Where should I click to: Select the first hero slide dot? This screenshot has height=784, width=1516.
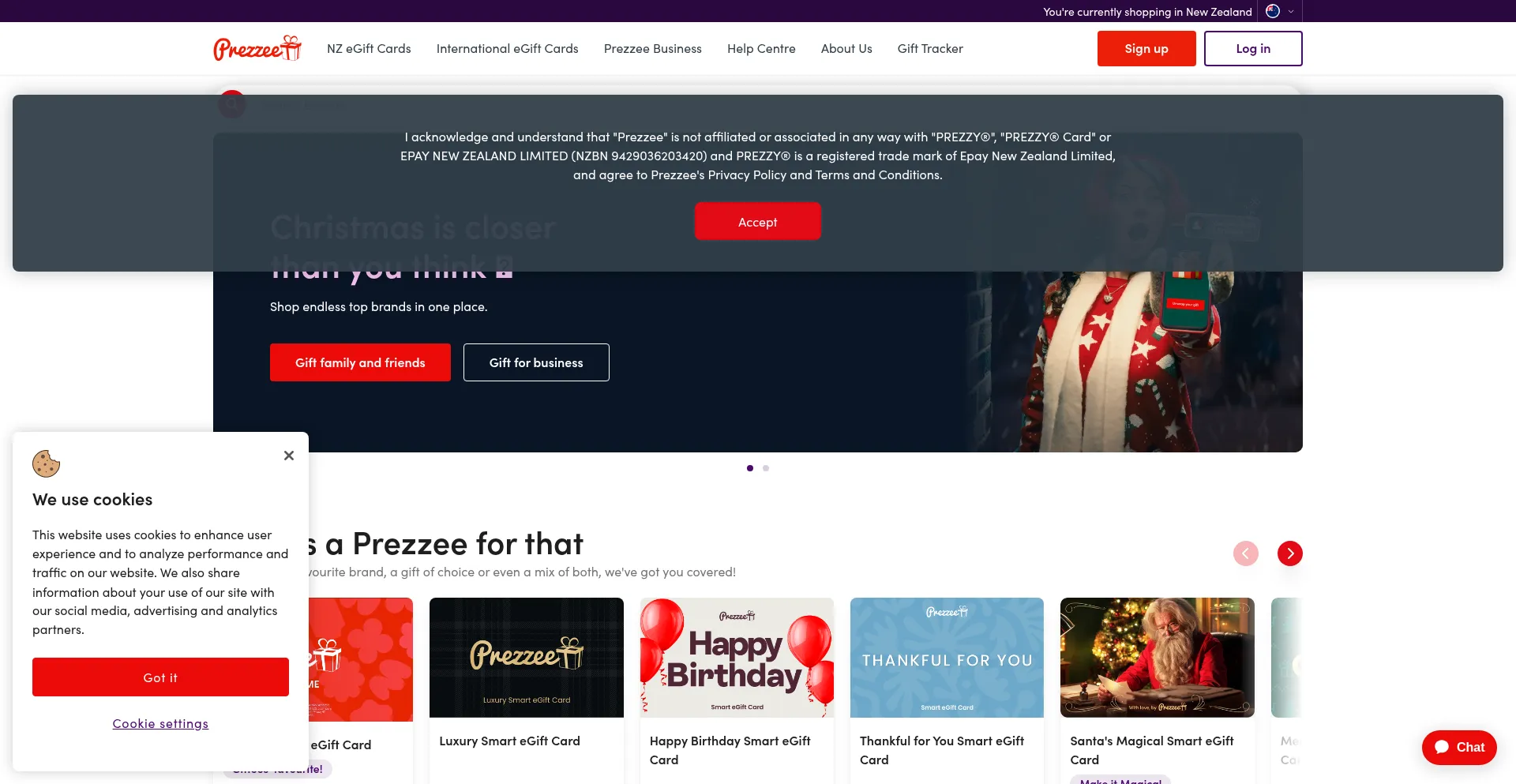pos(749,468)
